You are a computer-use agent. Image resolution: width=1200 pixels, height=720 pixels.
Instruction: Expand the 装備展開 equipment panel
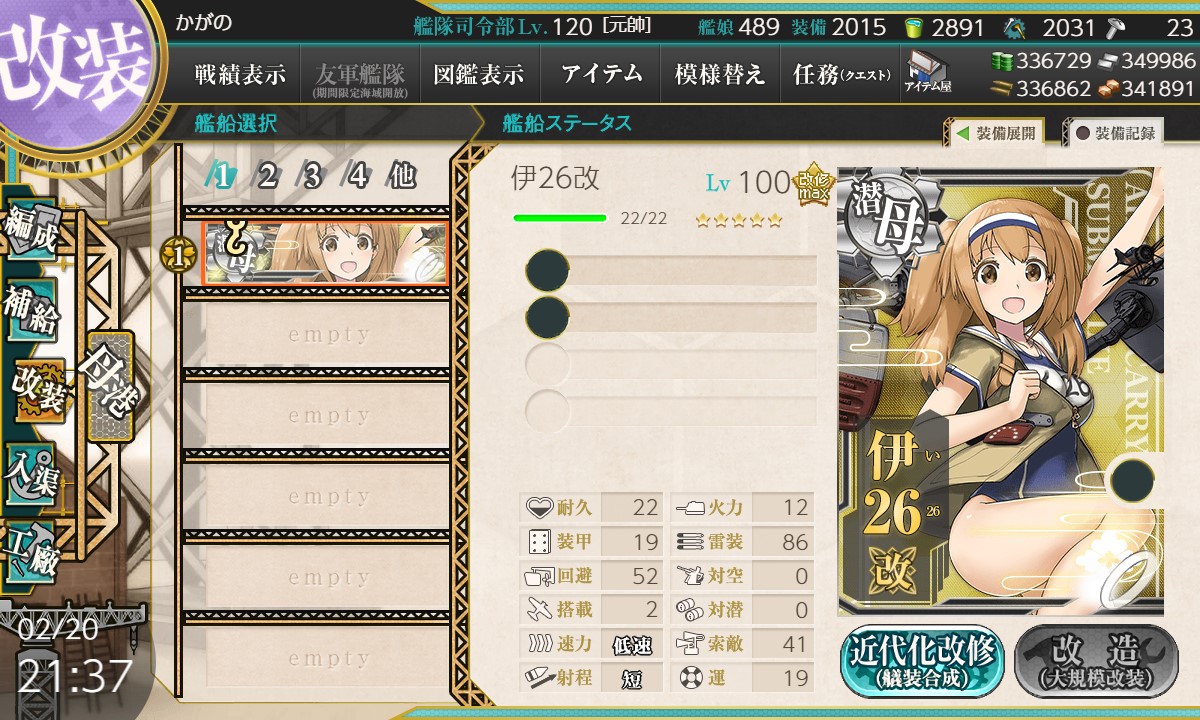[996, 133]
